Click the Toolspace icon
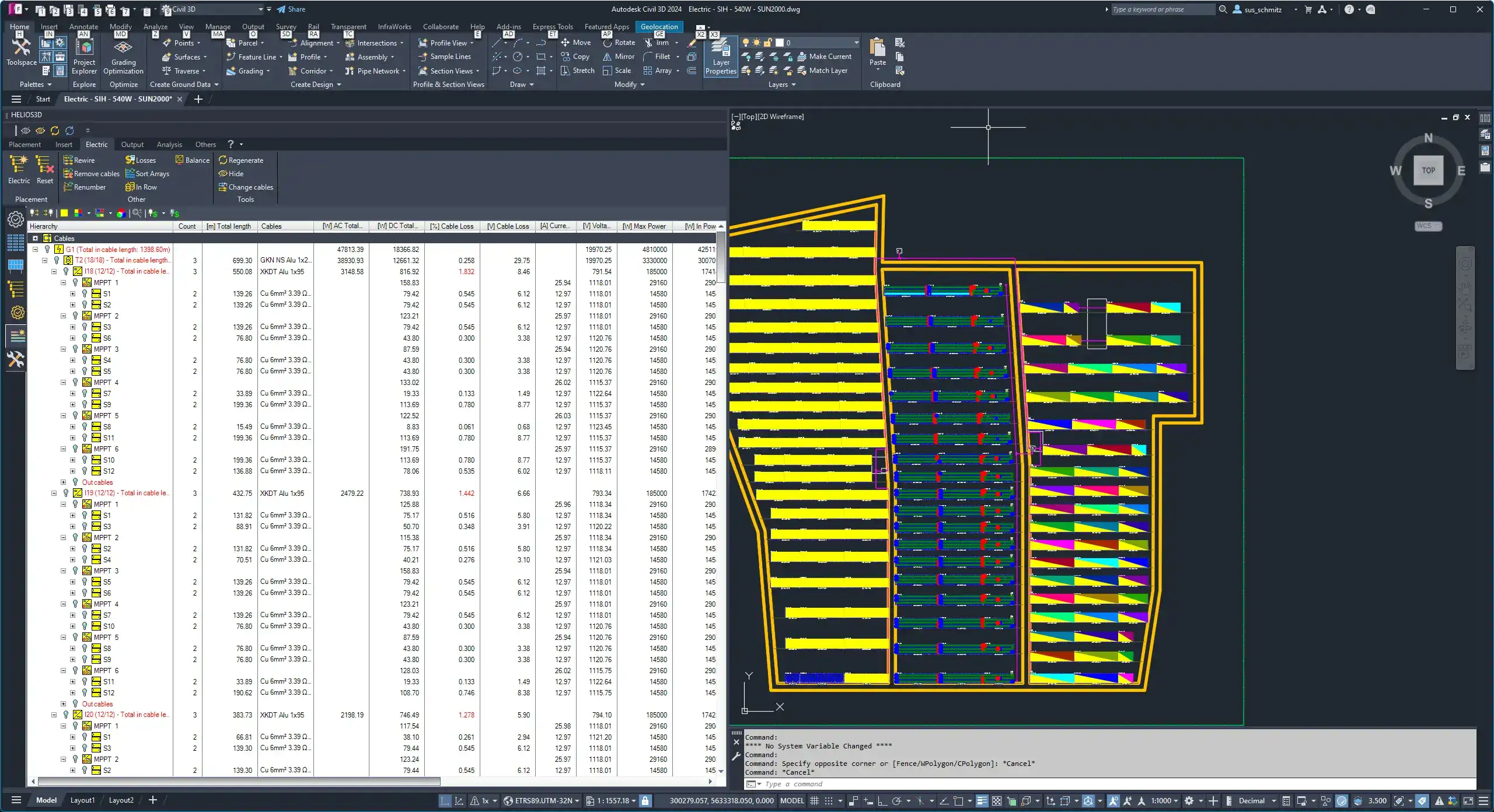The image size is (1494, 812). coord(21,51)
